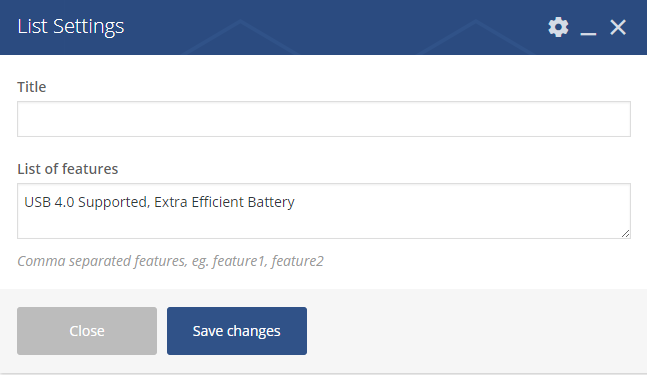Open the gear settings icon in header

(x=558, y=27)
